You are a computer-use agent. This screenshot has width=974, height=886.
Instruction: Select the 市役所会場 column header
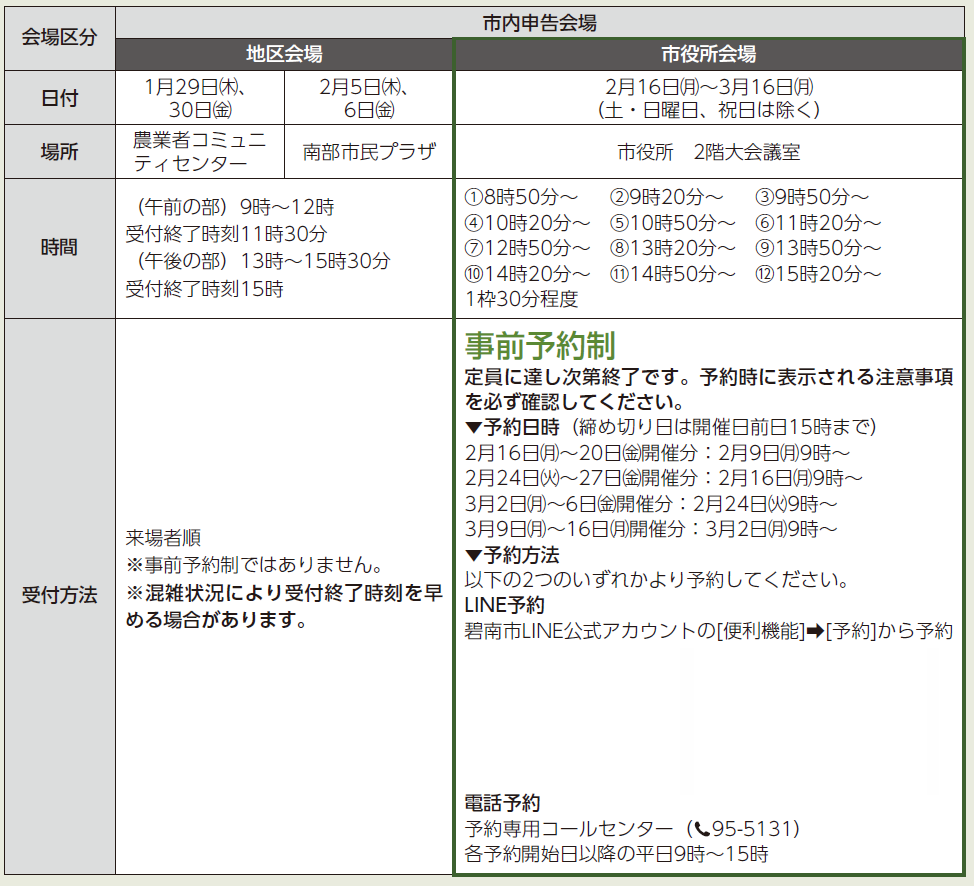[x=708, y=54]
